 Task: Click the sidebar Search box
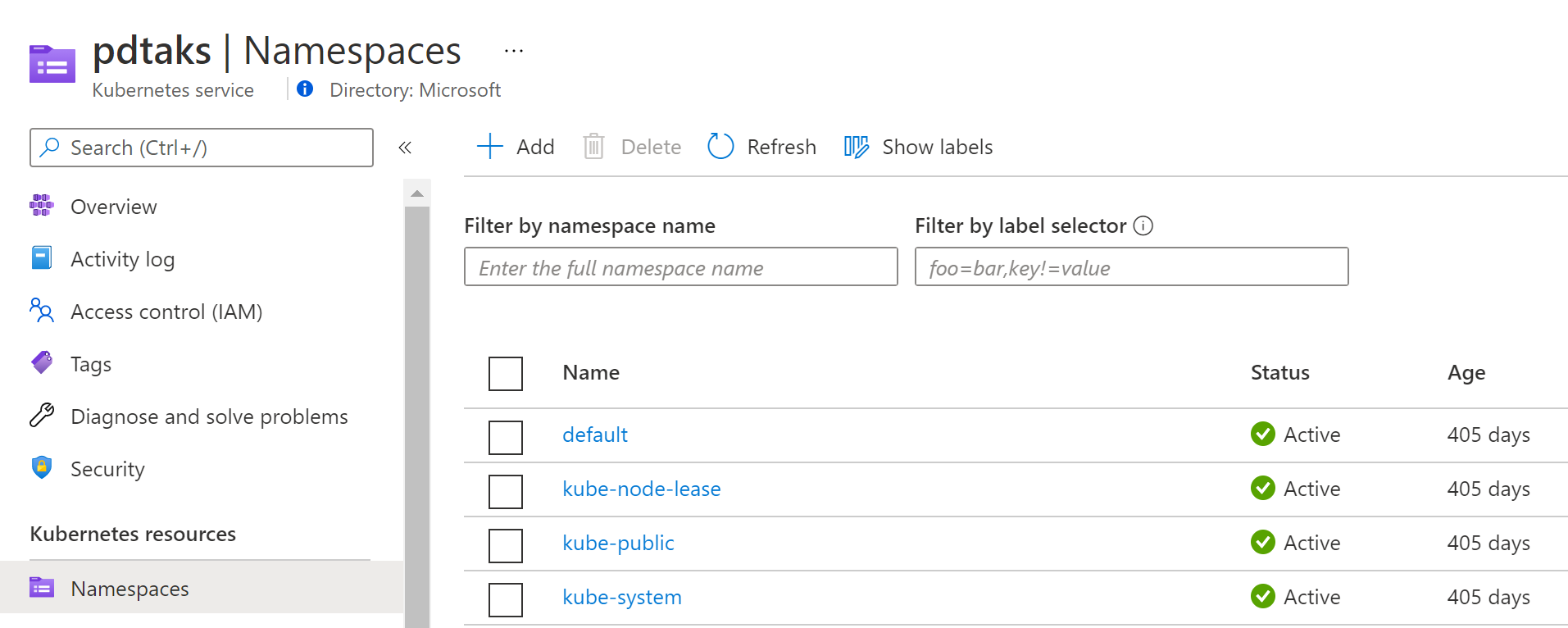(202, 148)
